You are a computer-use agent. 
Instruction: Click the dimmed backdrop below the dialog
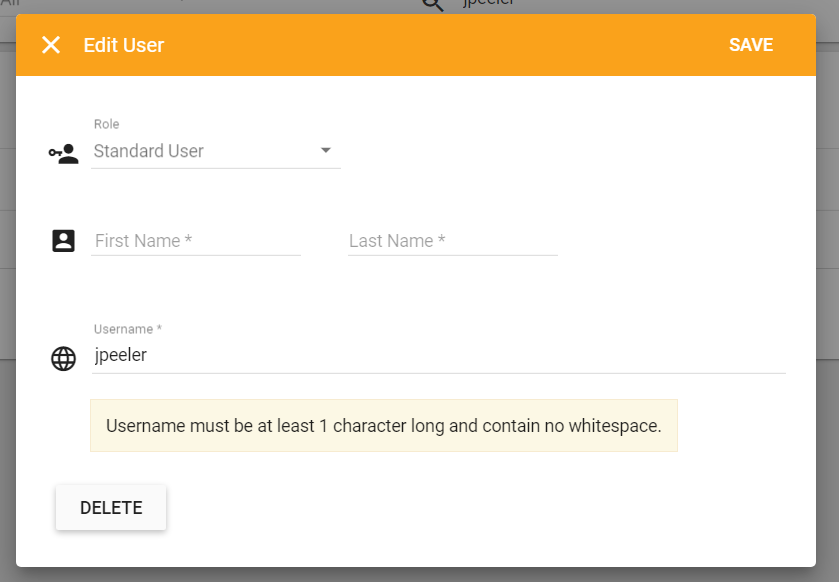(x=420, y=575)
